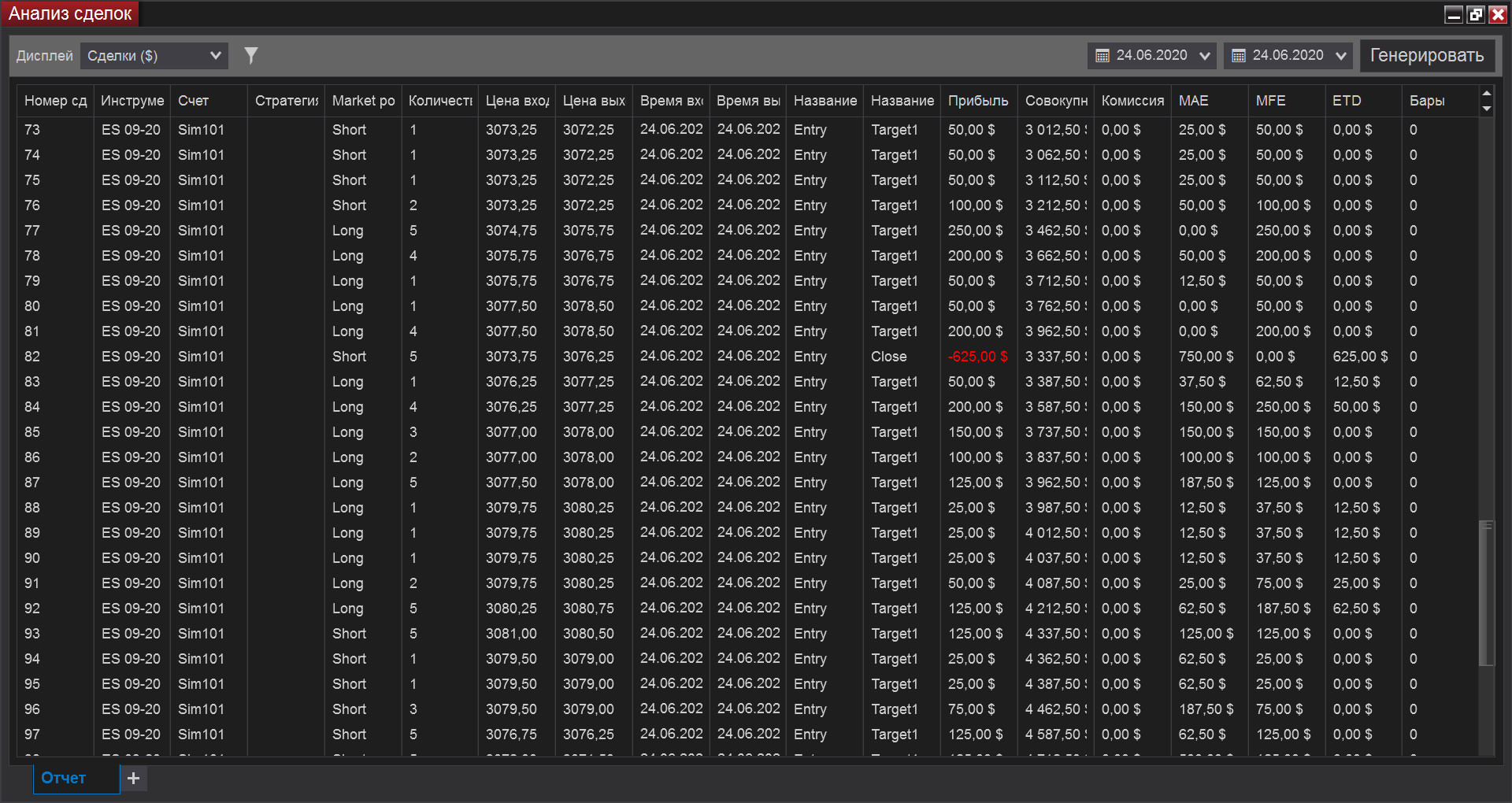Sort by Комиссия column header

pyautogui.click(x=1133, y=101)
